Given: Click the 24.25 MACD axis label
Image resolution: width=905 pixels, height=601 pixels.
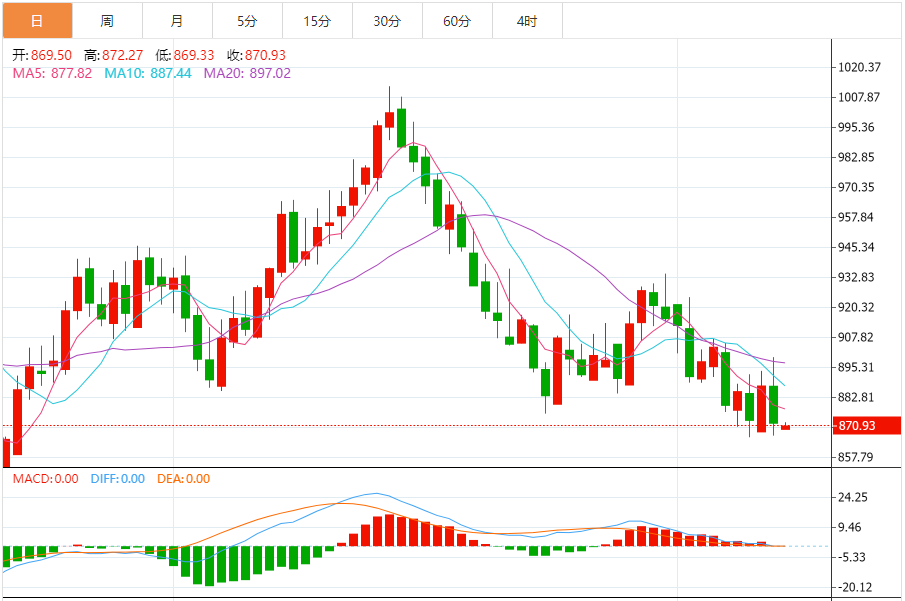Looking at the screenshot, I should pos(853,497).
